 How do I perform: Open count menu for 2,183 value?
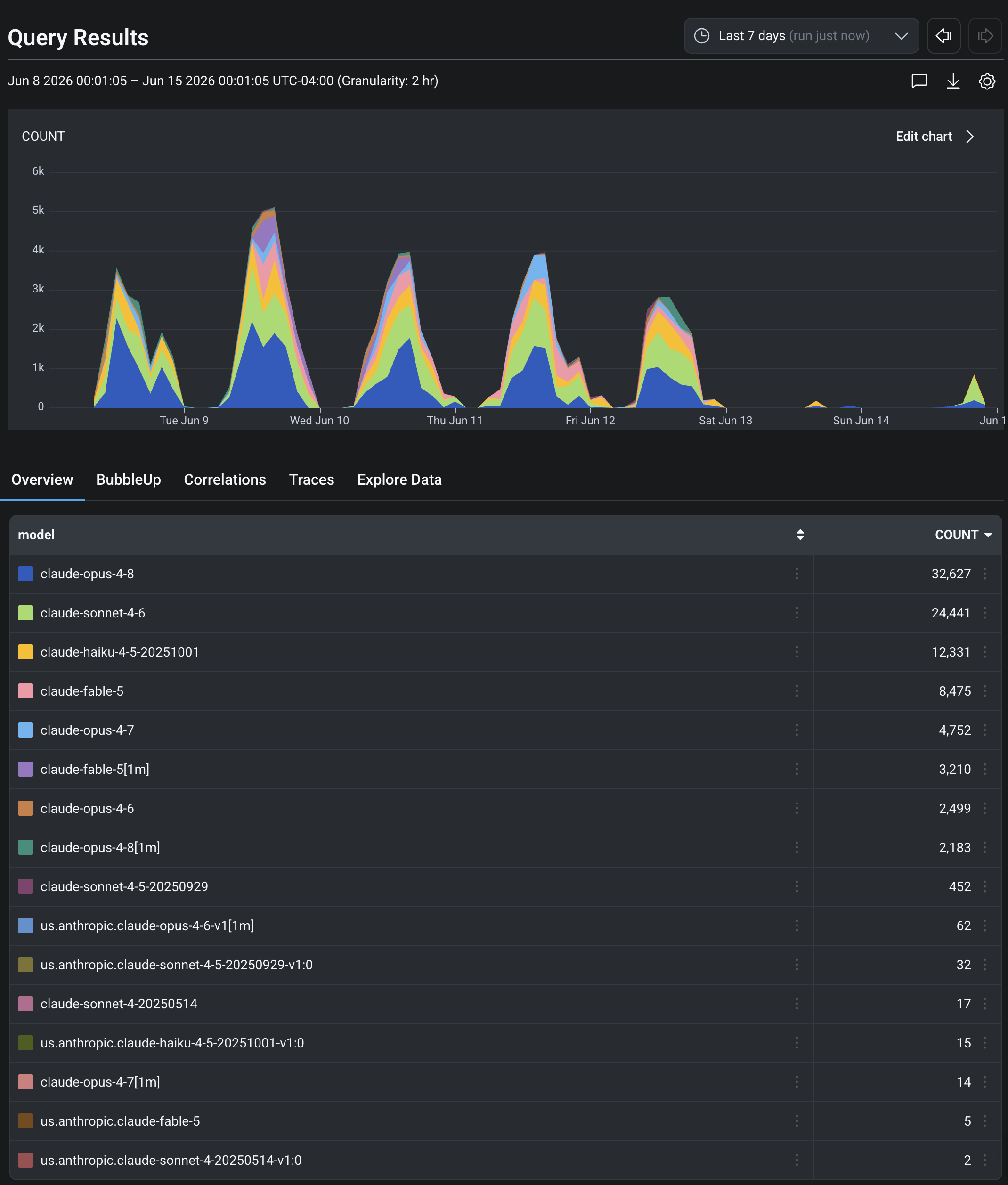point(984,847)
